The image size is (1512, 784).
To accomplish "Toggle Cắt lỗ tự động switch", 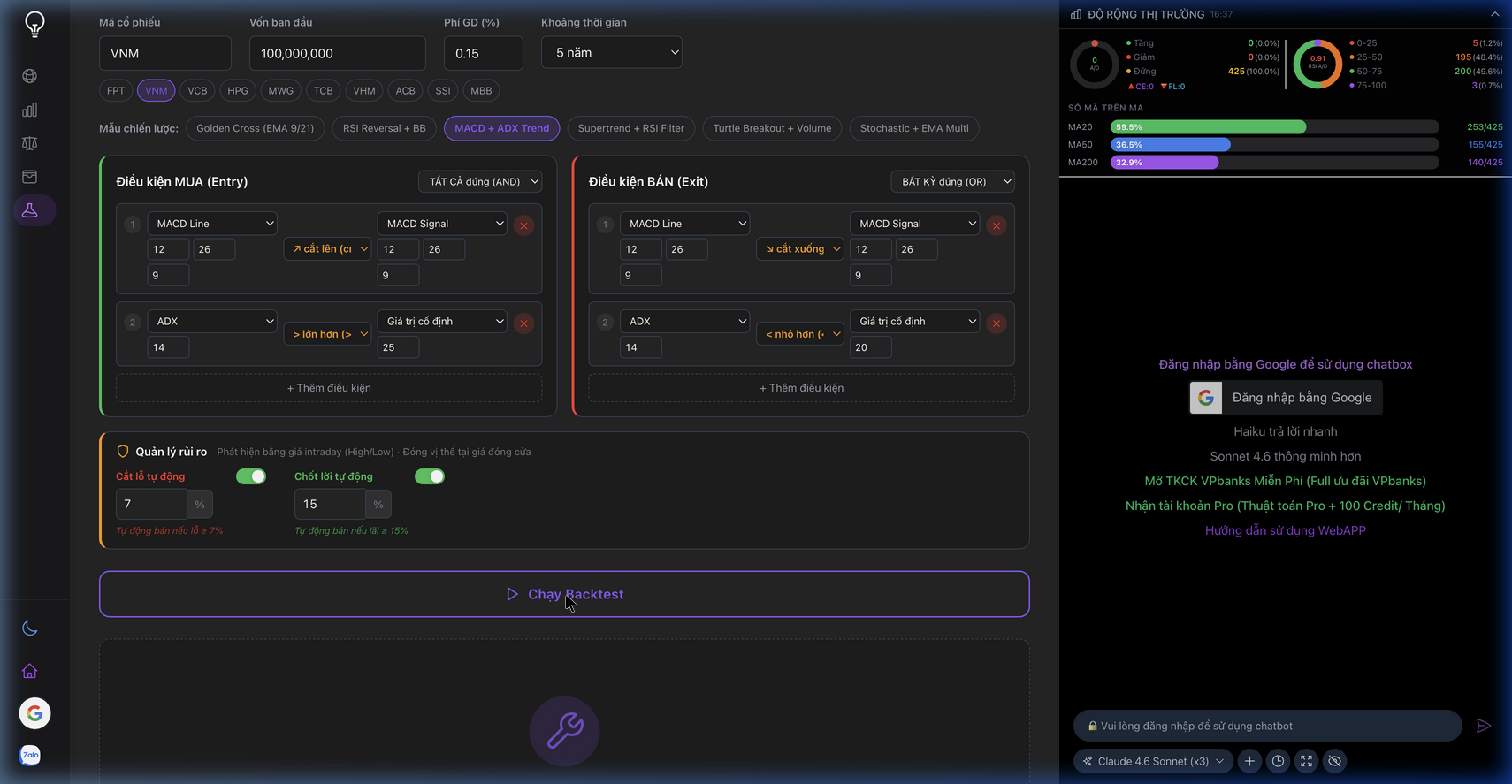I will pyautogui.click(x=251, y=476).
